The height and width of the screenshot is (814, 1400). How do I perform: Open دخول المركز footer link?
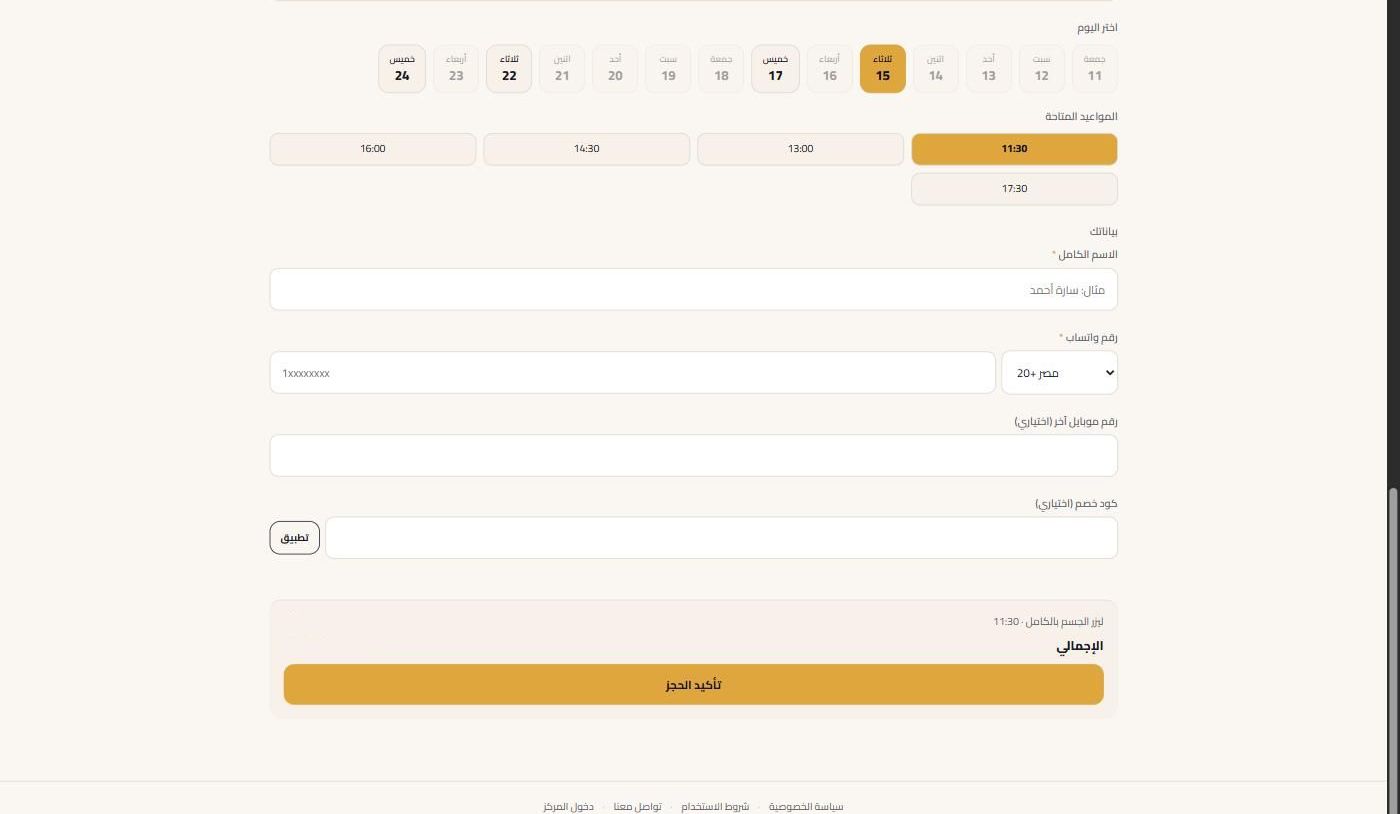(x=569, y=807)
